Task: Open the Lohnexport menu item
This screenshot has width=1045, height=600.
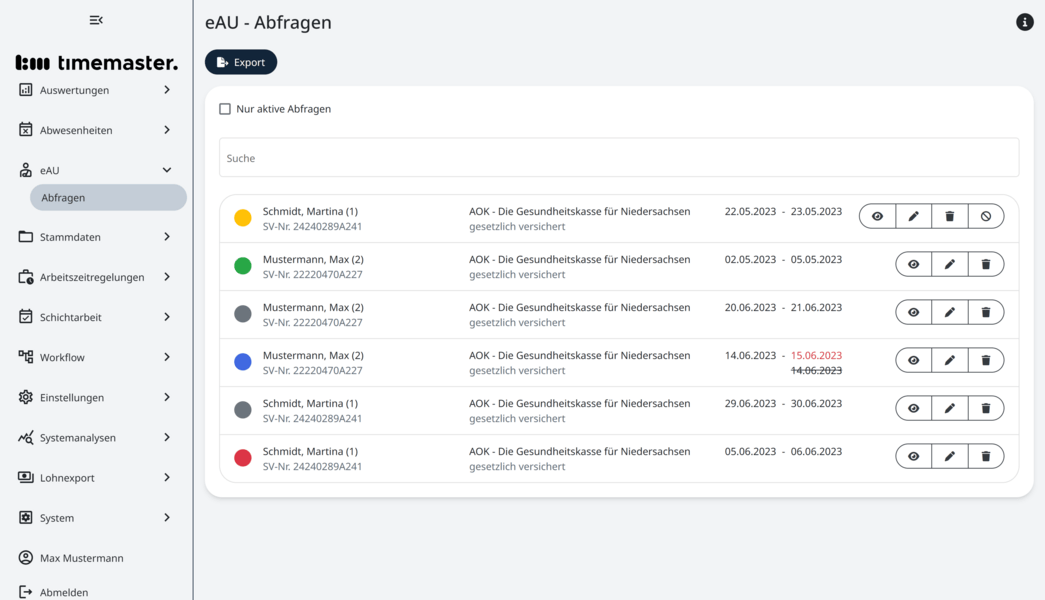Action: (96, 478)
